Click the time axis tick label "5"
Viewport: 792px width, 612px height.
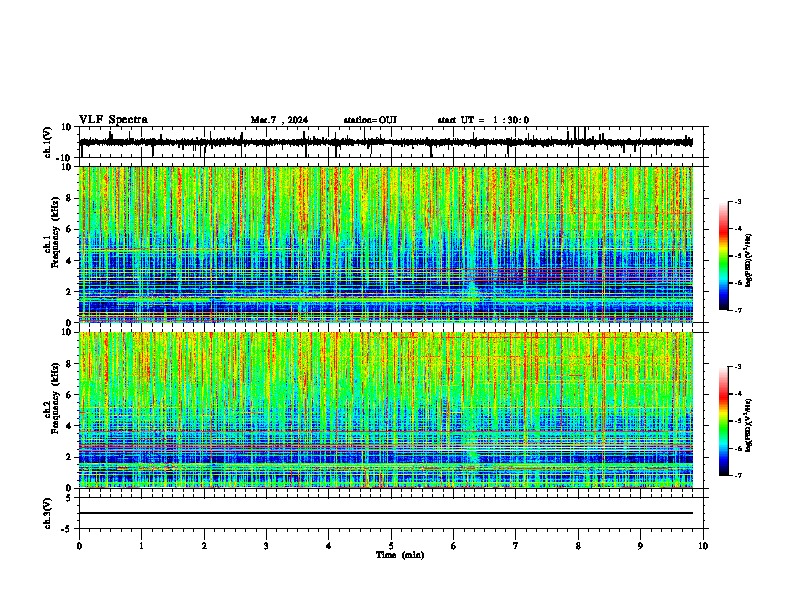pos(391,546)
